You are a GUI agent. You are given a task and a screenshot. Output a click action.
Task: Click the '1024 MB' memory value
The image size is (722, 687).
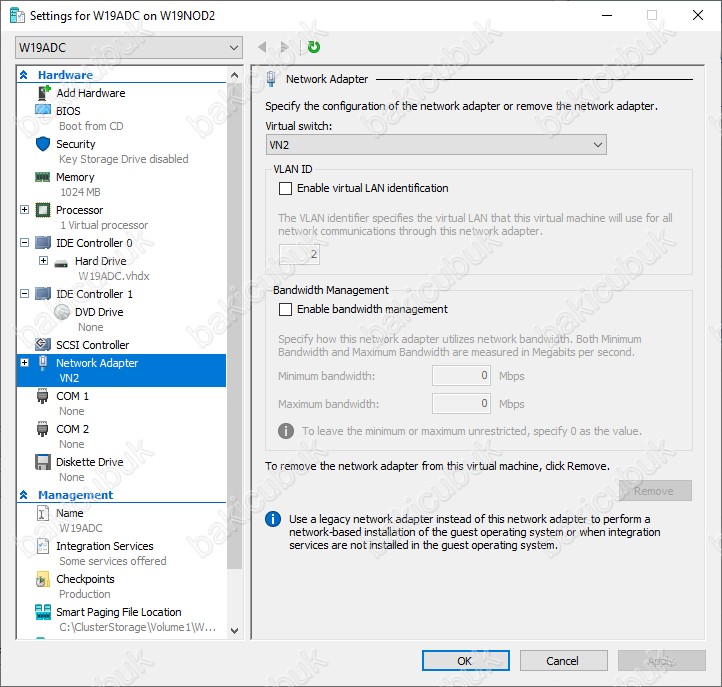coord(80,192)
